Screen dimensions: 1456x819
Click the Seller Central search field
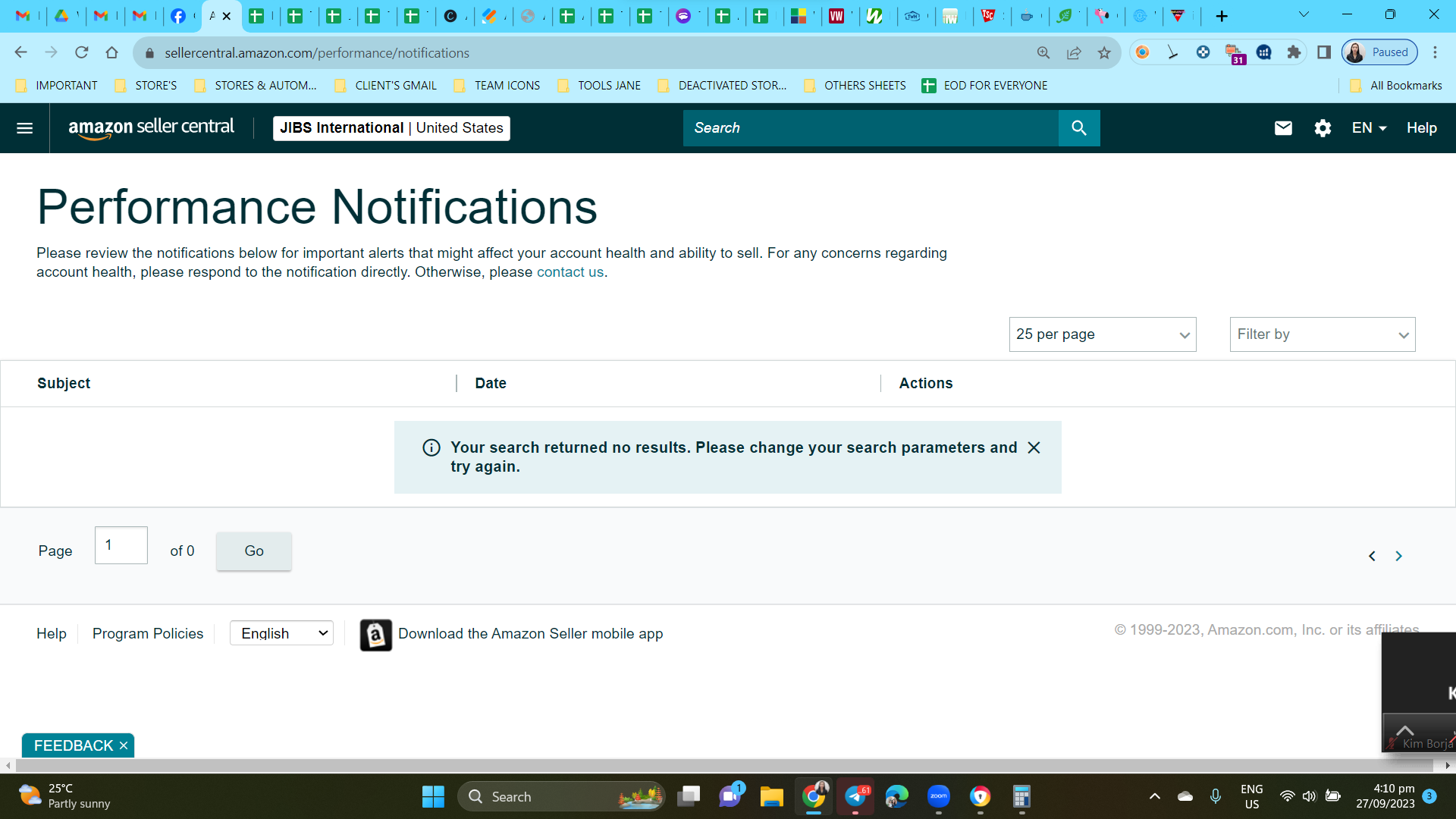(871, 128)
